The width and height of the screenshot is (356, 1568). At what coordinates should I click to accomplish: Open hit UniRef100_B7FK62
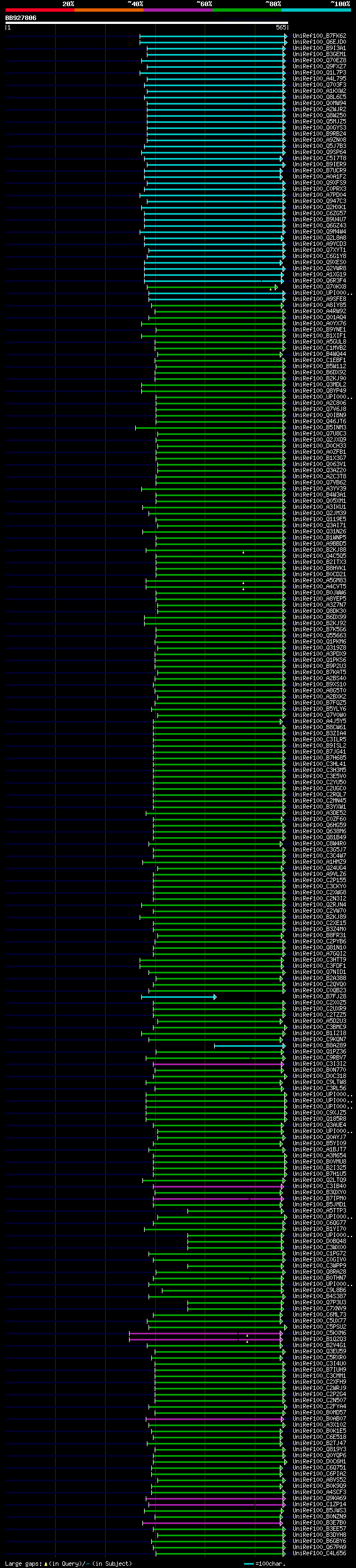(319, 36)
